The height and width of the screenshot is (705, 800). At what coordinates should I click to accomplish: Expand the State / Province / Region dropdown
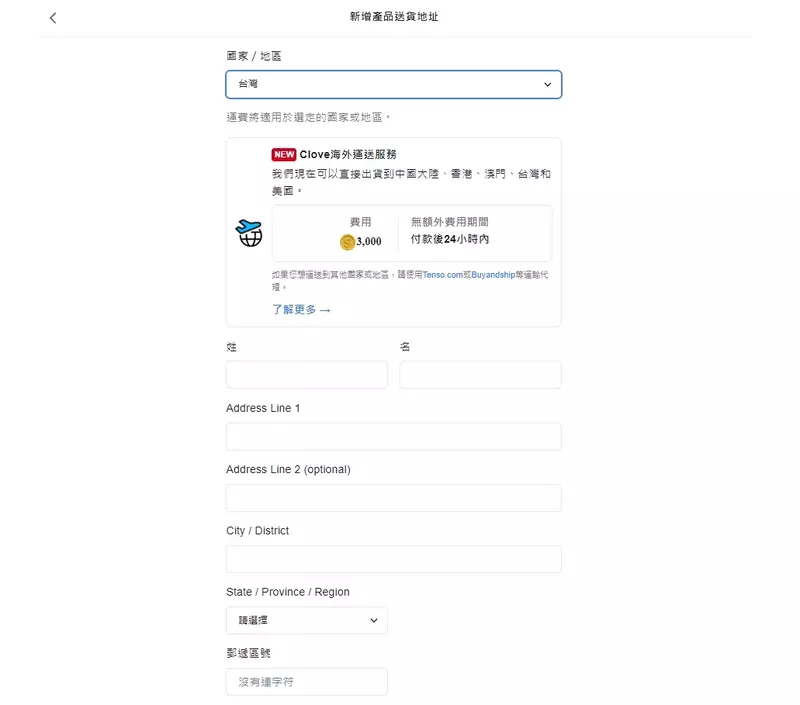(x=306, y=621)
